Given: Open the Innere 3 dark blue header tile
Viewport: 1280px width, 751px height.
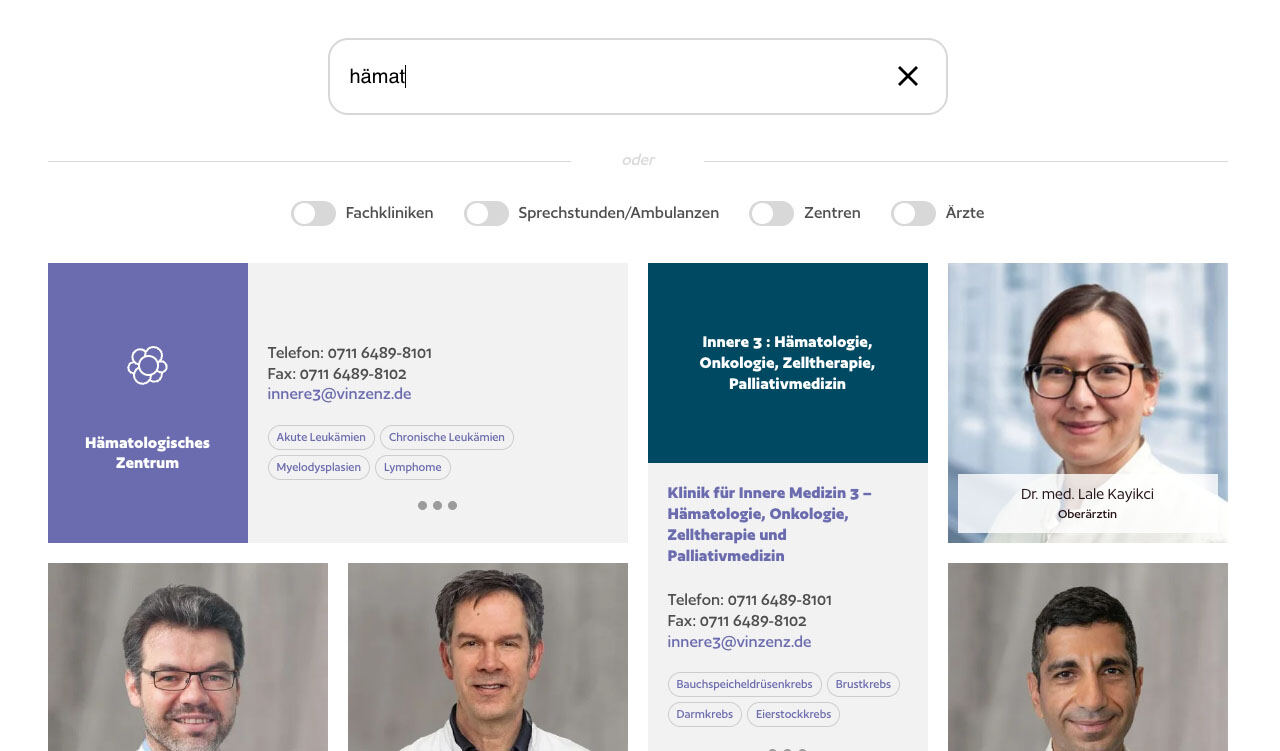Looking at the screenshot, I should click(788, 363).
